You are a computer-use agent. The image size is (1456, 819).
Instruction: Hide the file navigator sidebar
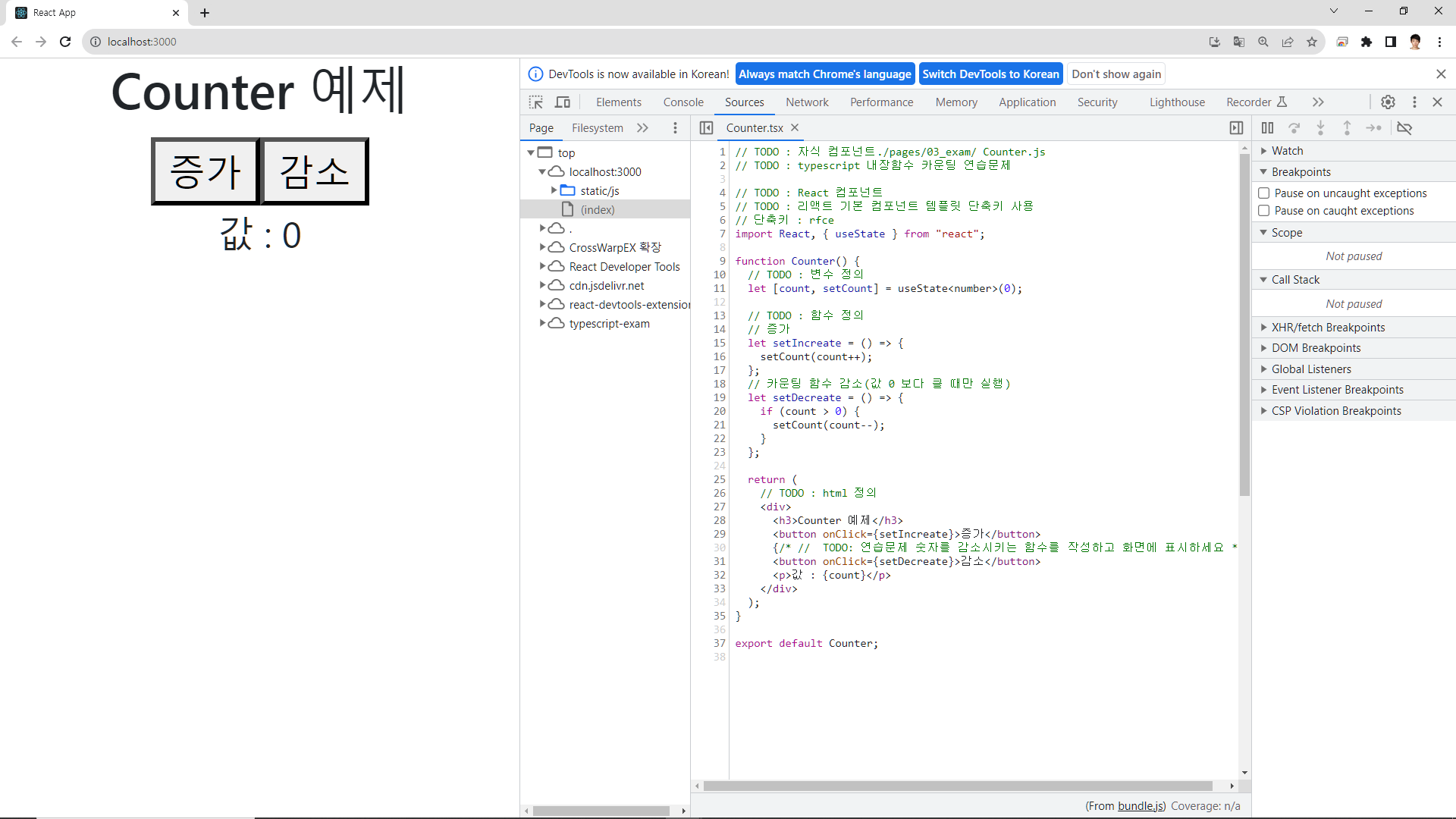706,128
